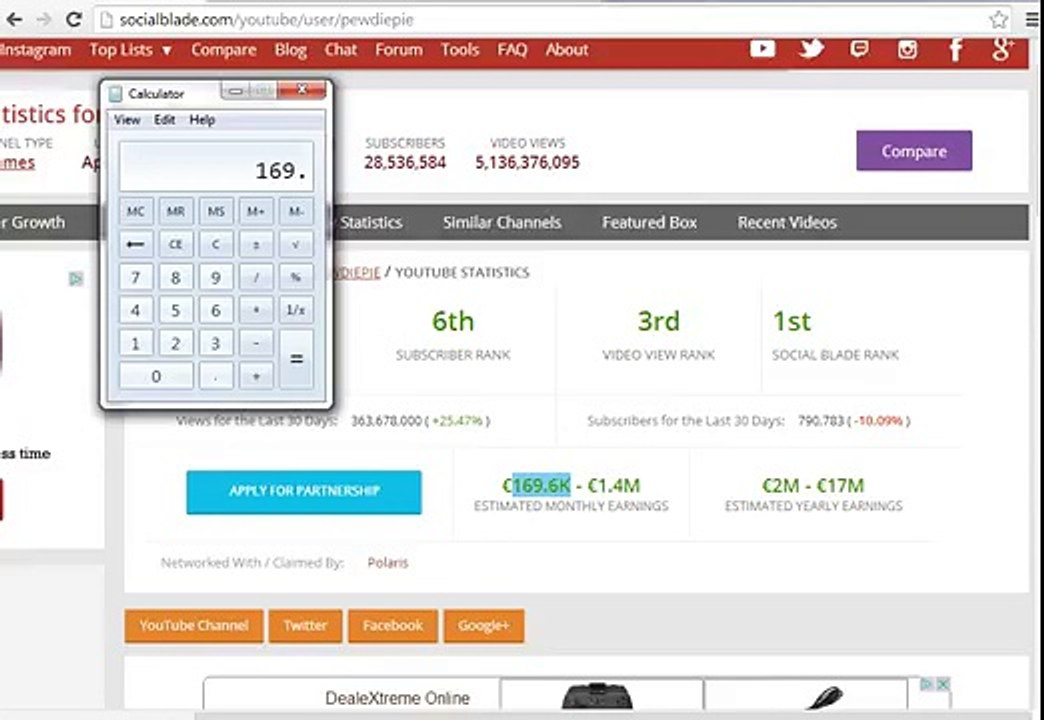Open Instagram camera icon in header

[908, 49]
